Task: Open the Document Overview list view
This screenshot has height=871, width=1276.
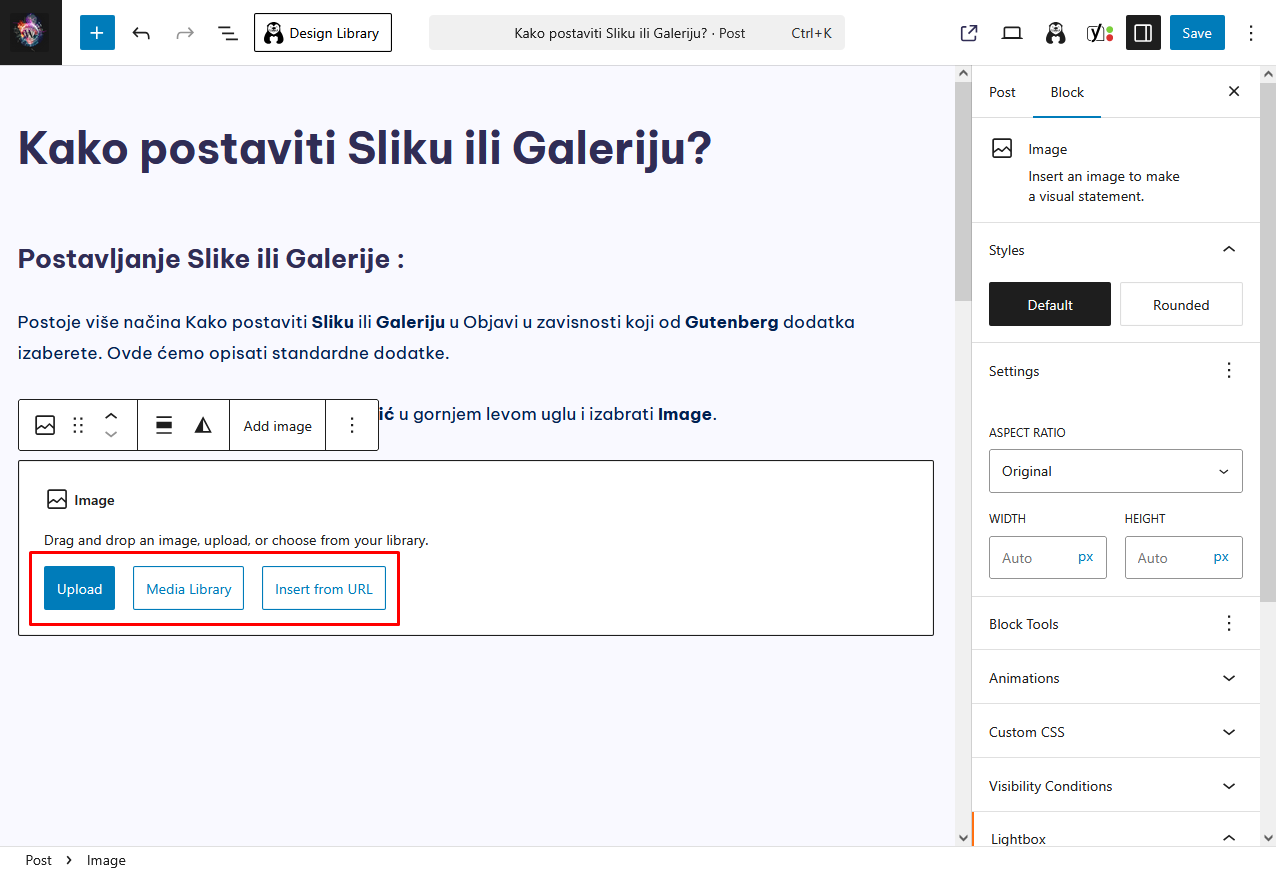Action: (228, 33)
